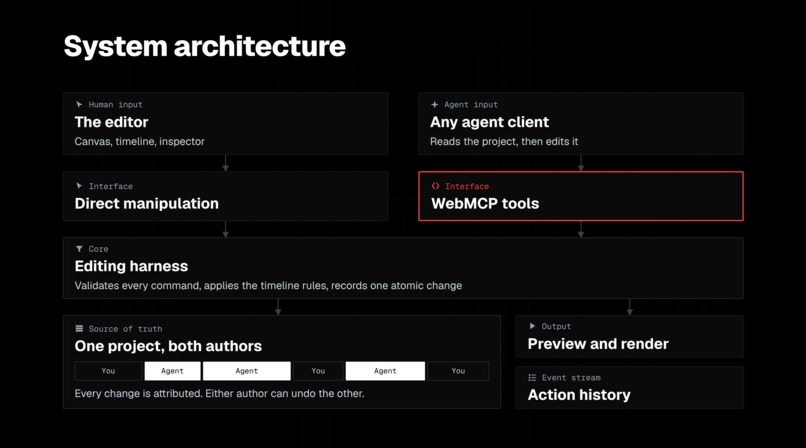Select the System architecture slide title
Screen dimensions: 806x448
point(205,46)
